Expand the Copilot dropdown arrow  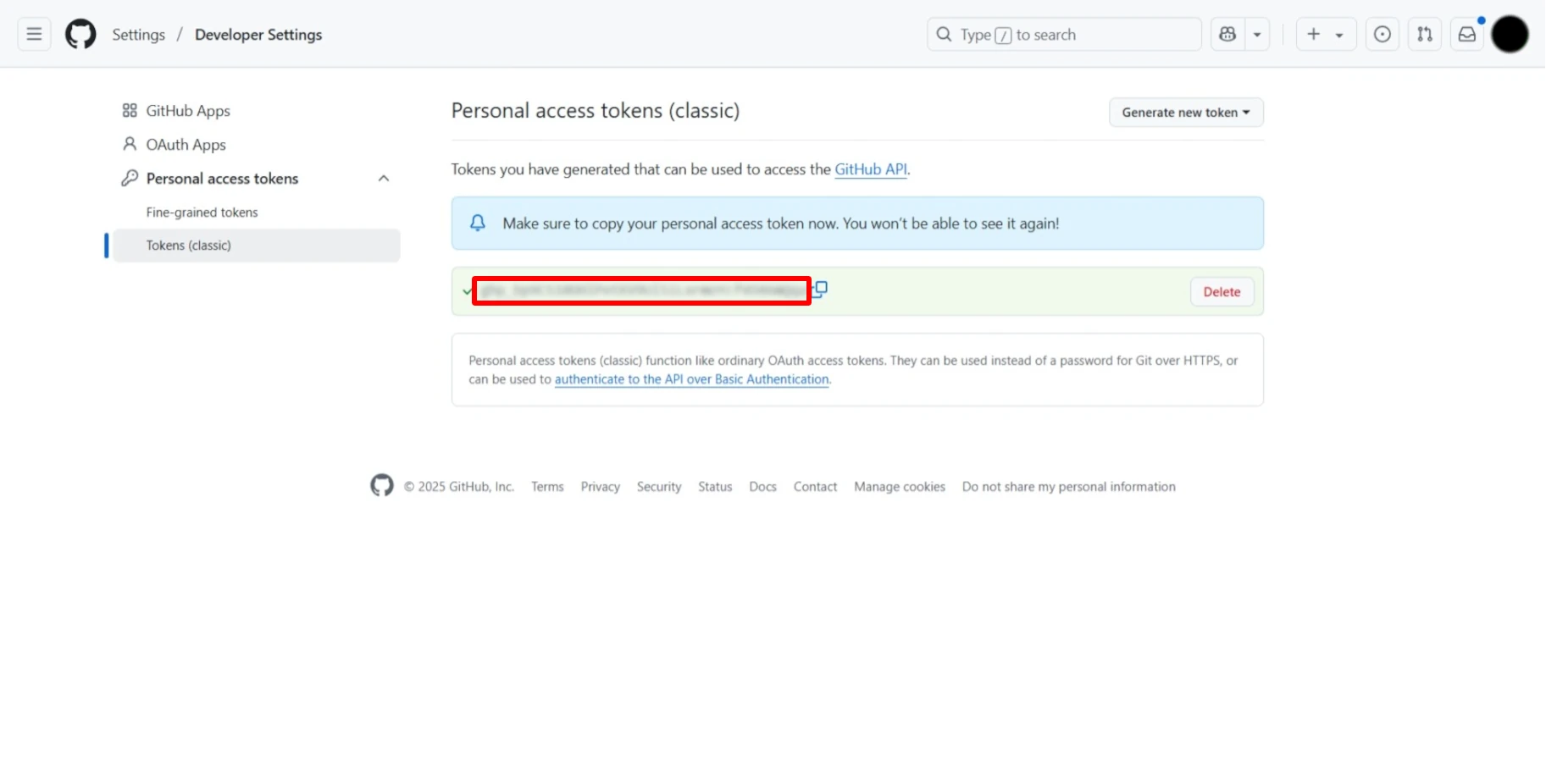click(x=1257, y=35)
